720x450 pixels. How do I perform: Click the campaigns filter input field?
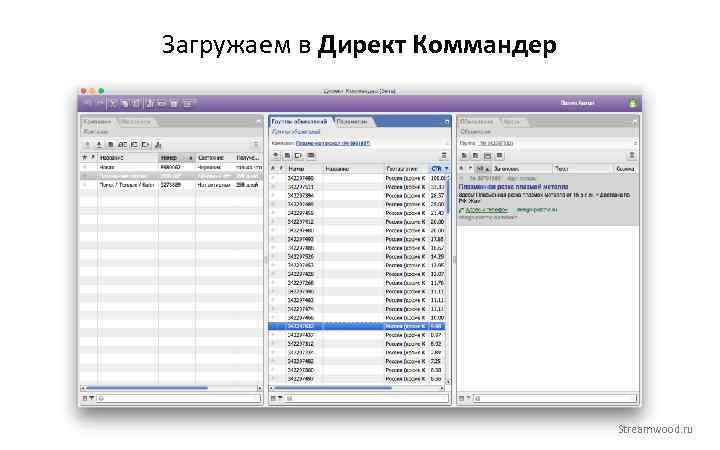pyautogui.click(x=179, y=398)
